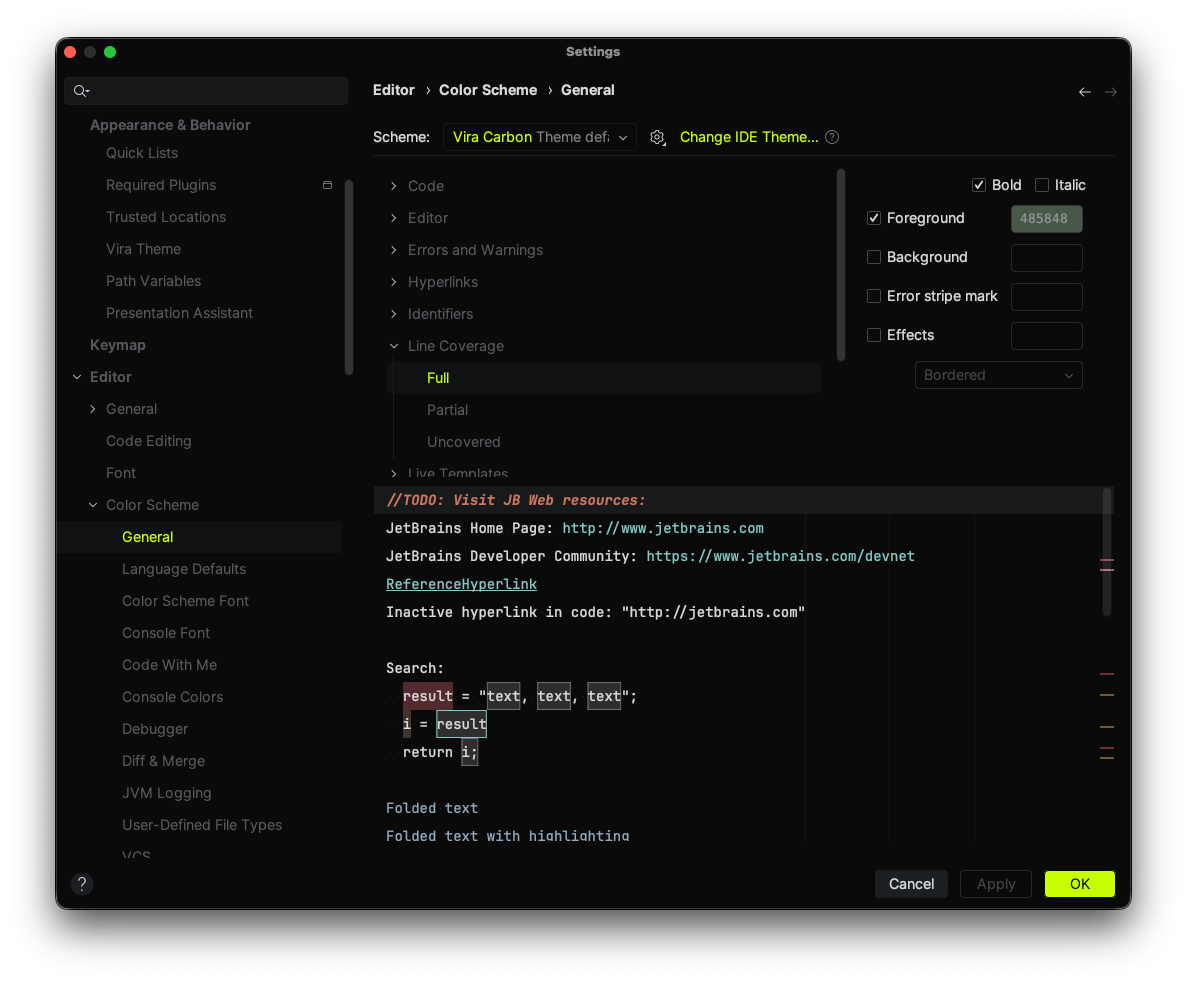Expand the Identifiers category
This screenshot has height=983, width=1187.
point(394,313)
